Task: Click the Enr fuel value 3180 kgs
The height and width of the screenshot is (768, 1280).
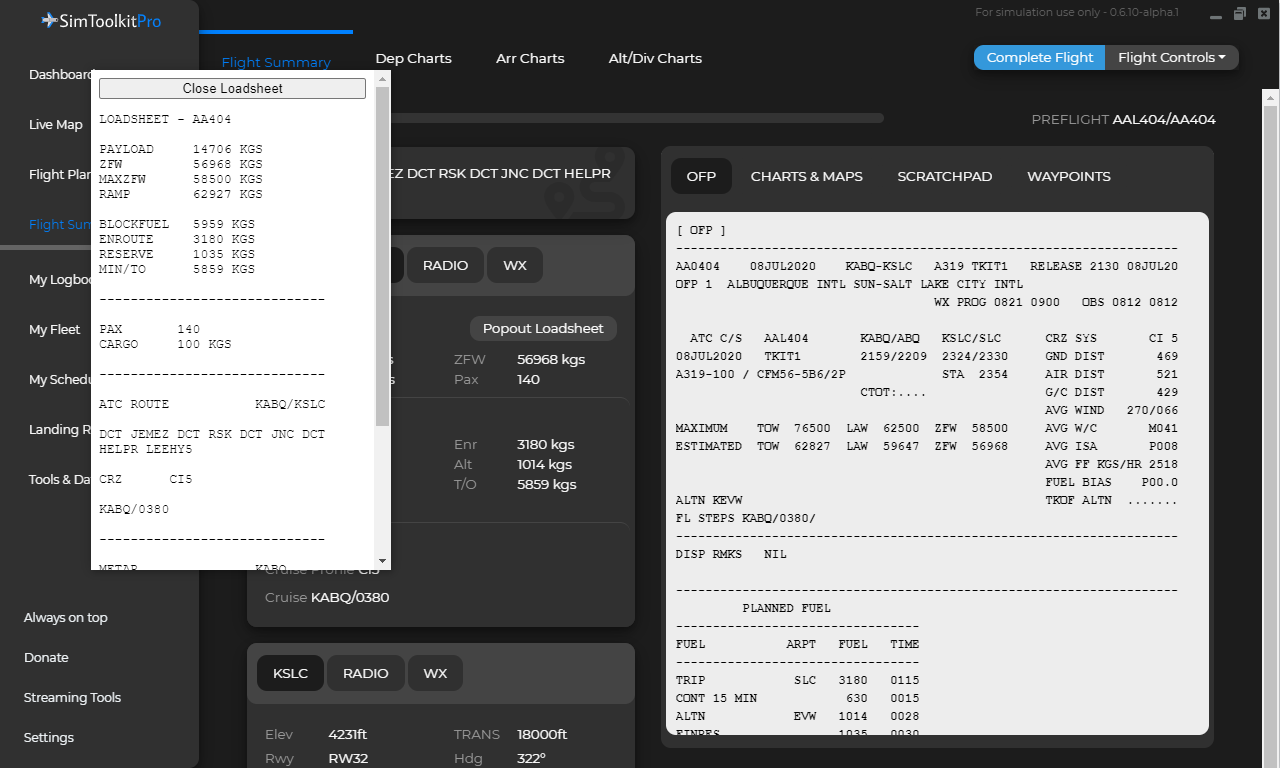Action: [x=547, y=444]
